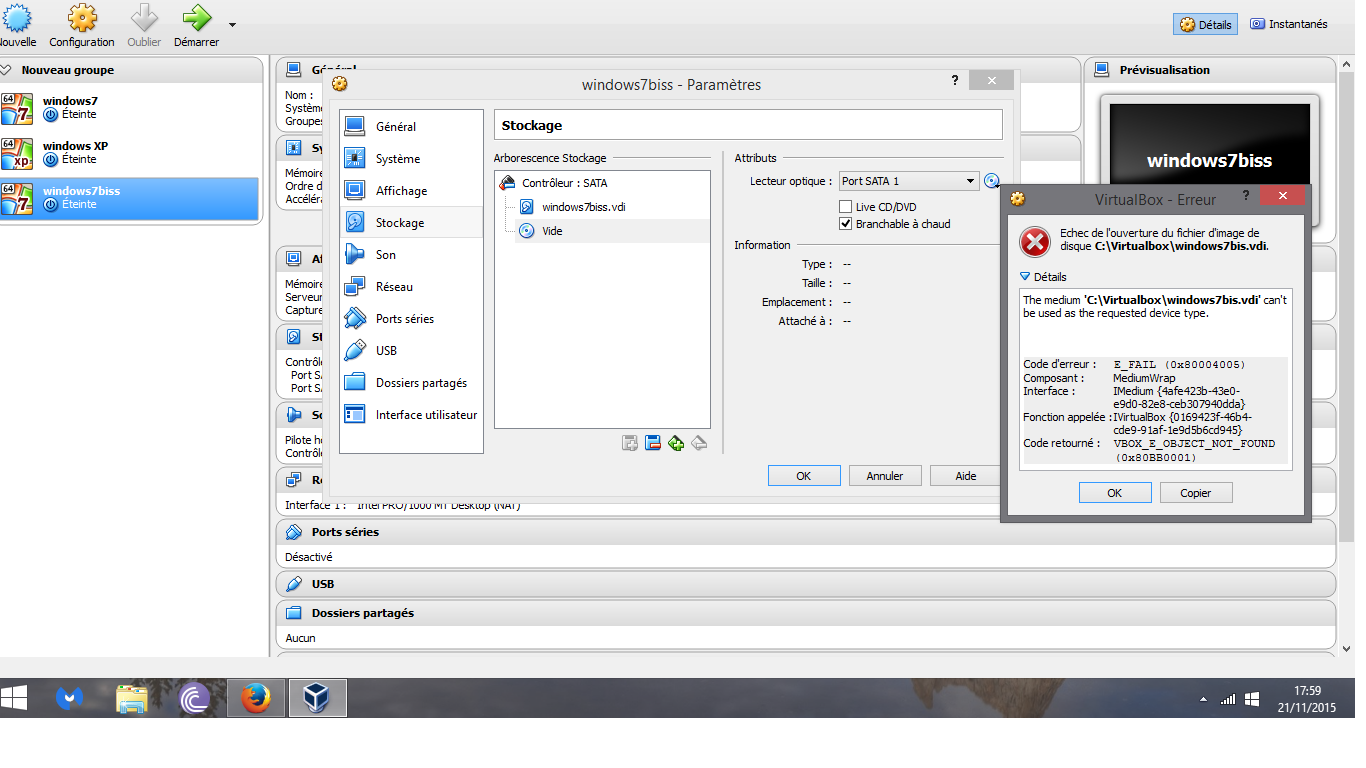Click the VirtualBox taskbar icon
Screen dimensions: 1366x768
click(318, 698)
